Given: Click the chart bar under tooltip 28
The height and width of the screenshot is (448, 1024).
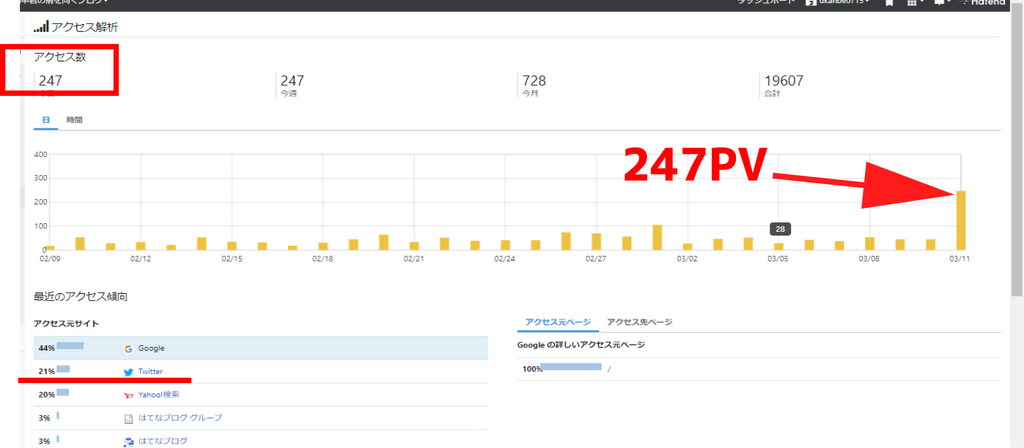Looking at the screenshot, I should pyautogui.click(x=778, y=246).
